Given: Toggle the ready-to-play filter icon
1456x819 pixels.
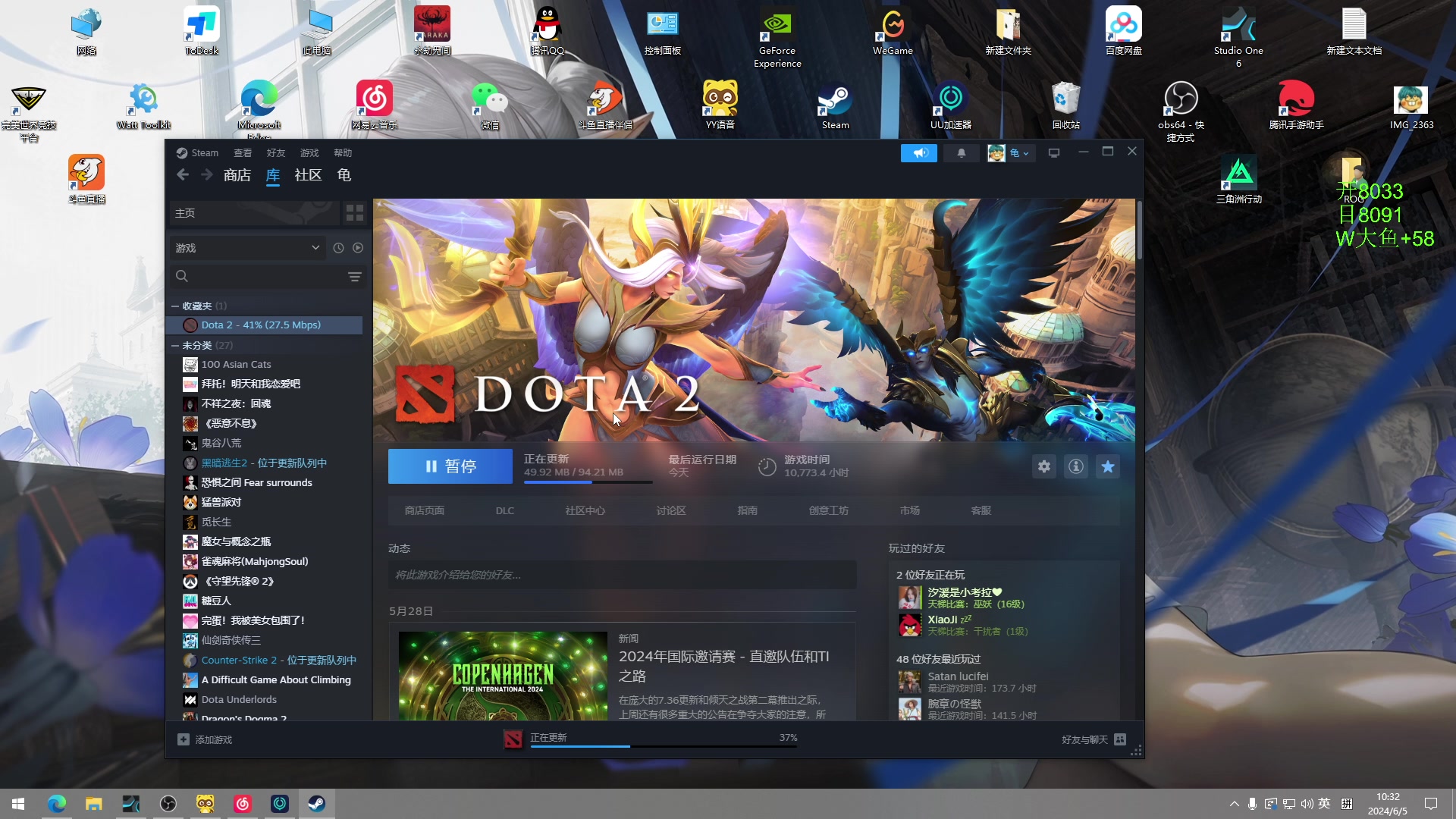Looking at the screenshot, I should [358, 248].
